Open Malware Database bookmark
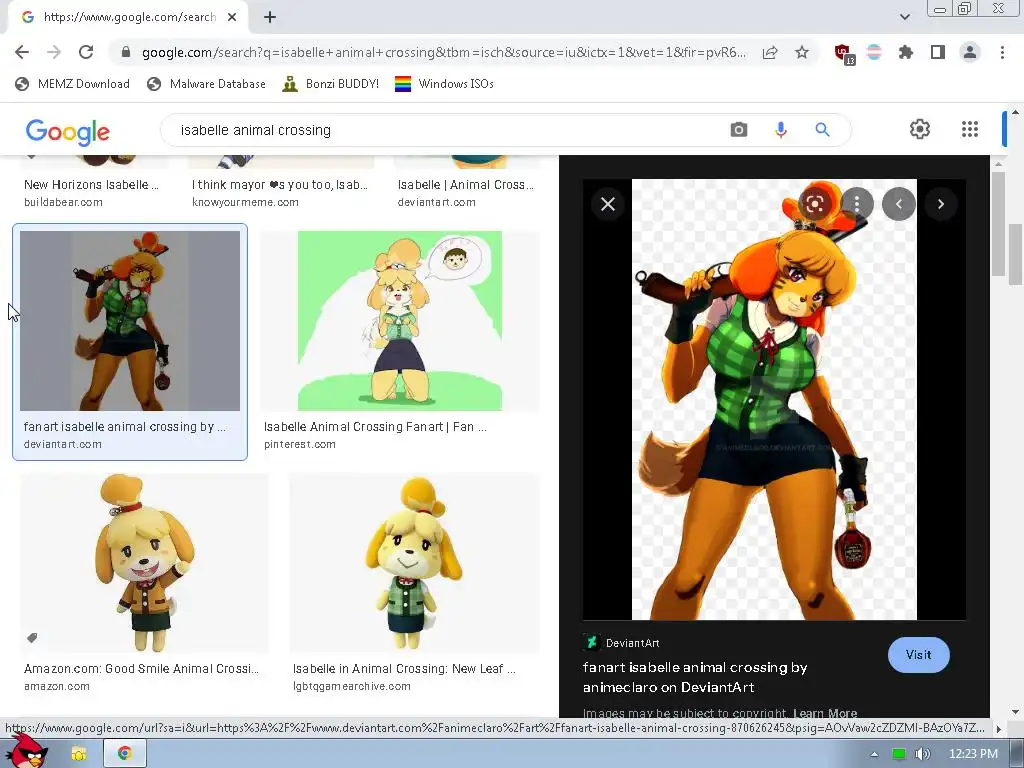1024x768 pixels. click(207, 84)
